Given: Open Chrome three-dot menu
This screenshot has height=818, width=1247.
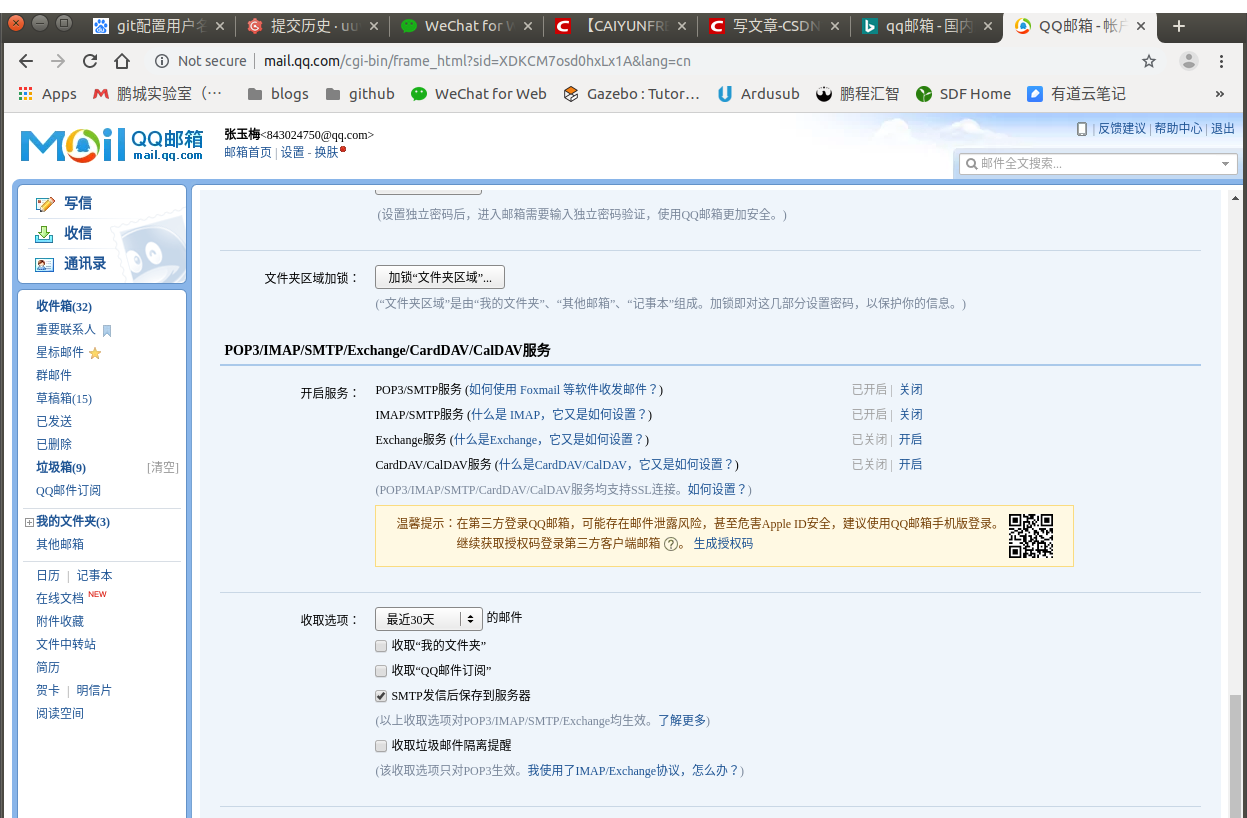Looking at the screenshot, I should (1222, 61).
